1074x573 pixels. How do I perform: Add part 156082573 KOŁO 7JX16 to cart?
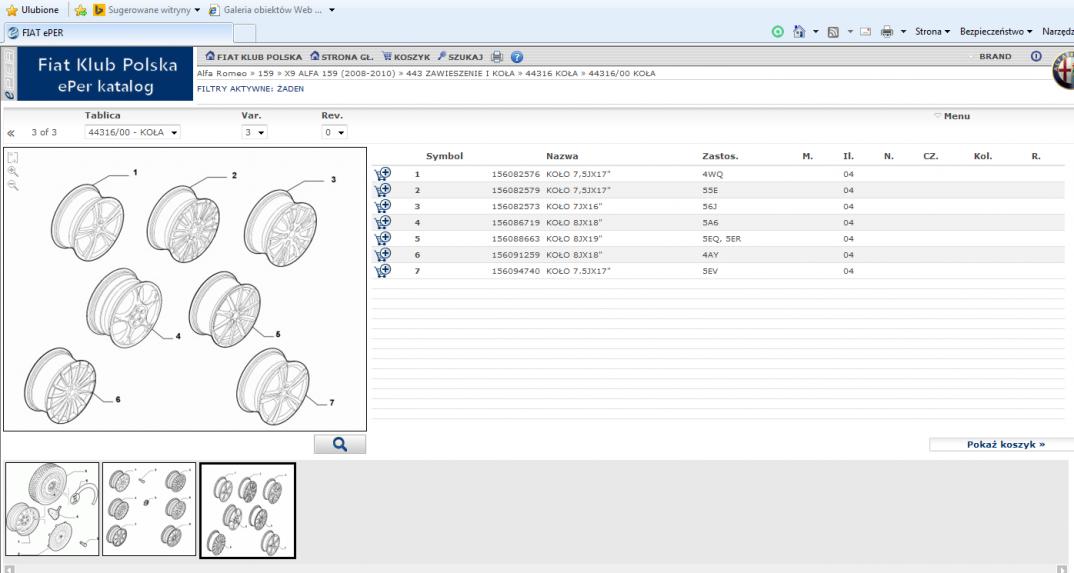(383, 206)
